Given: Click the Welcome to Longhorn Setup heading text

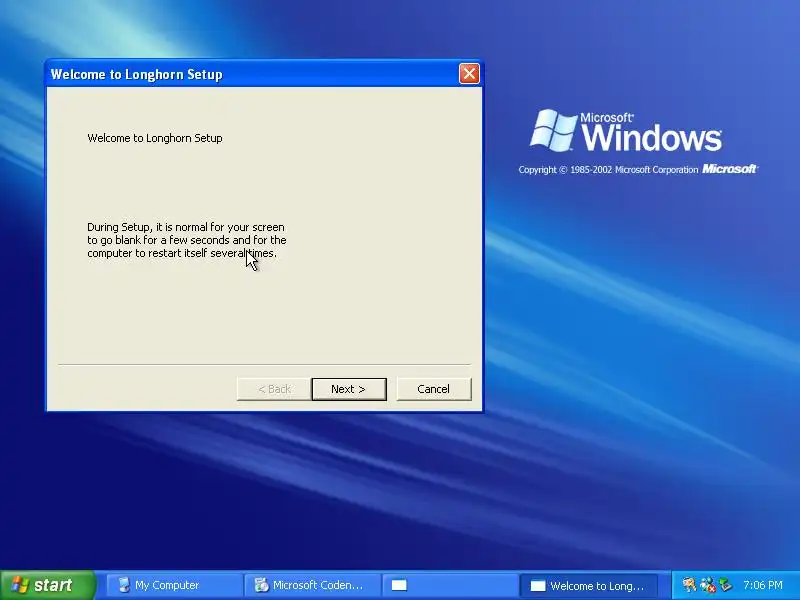Looking at the screenshot, I should (155, 138).
